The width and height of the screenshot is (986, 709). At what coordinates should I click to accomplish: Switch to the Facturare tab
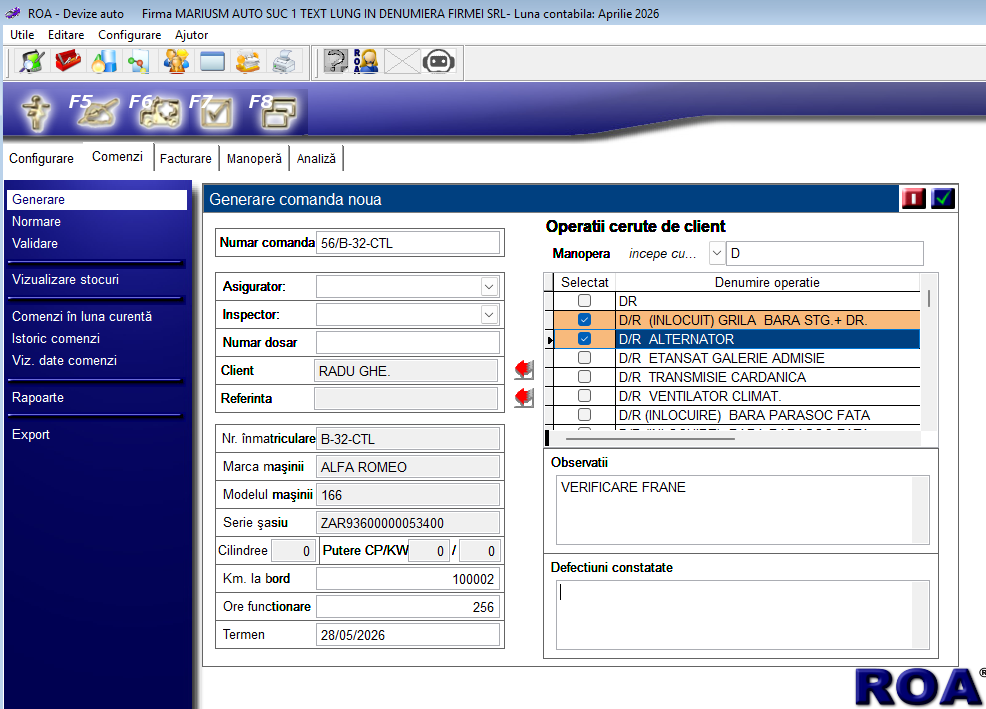[x=185, y=158]
